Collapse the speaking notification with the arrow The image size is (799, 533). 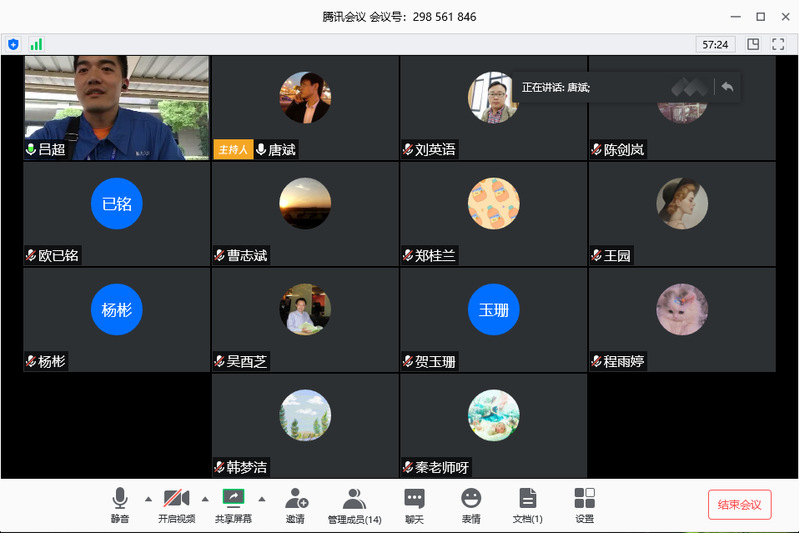(x=727, y=87)
